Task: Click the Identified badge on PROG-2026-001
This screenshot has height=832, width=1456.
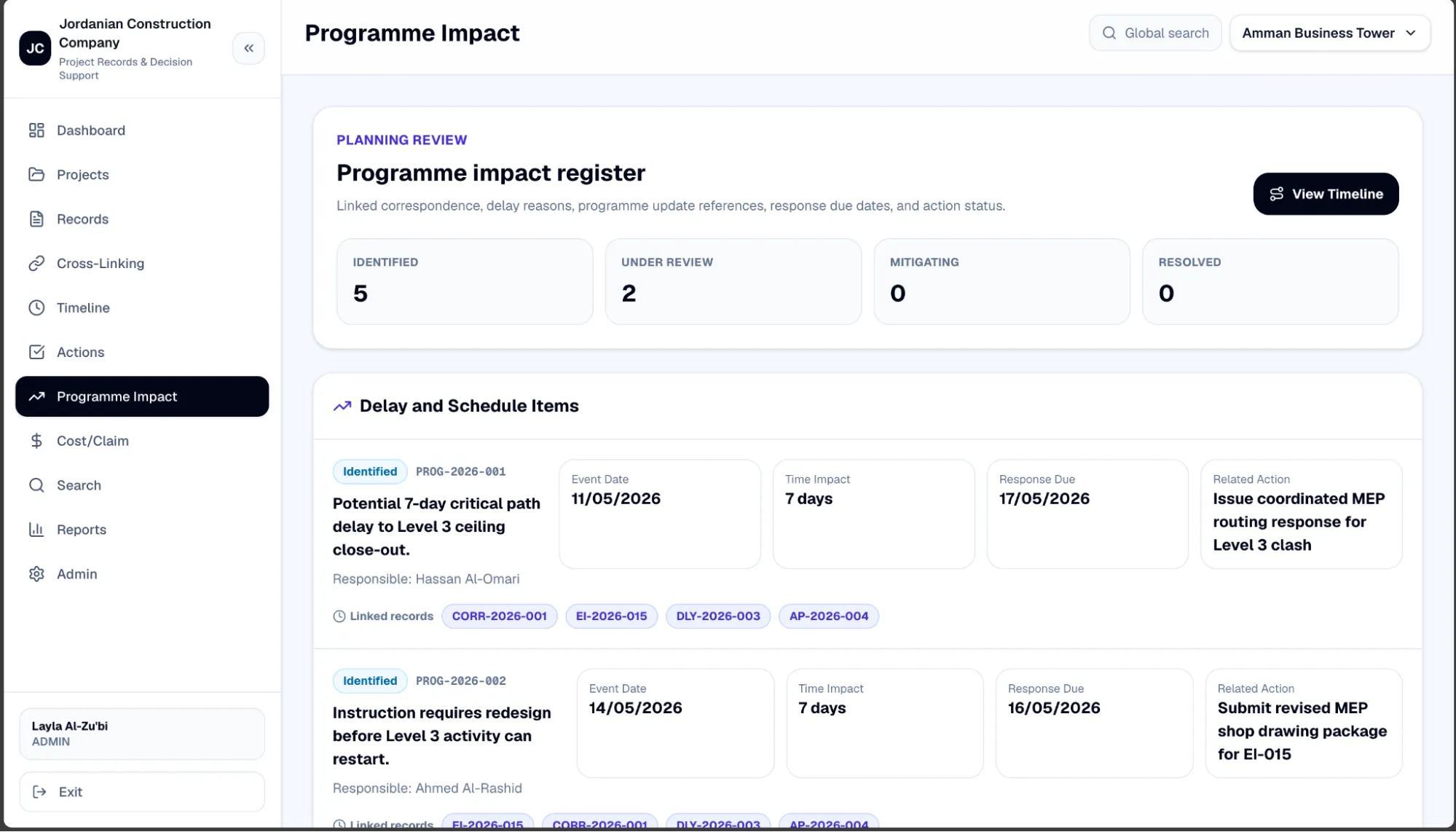Action: [370, 471]
